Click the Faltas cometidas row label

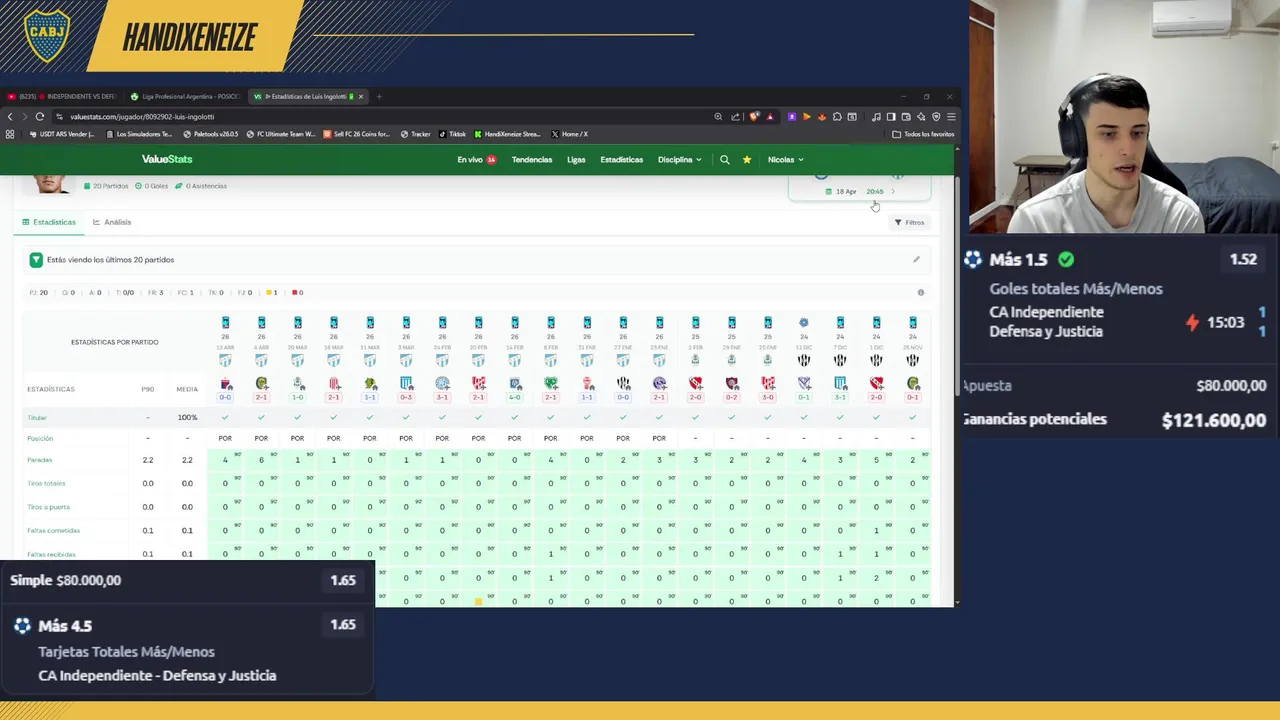click(53, 531)
